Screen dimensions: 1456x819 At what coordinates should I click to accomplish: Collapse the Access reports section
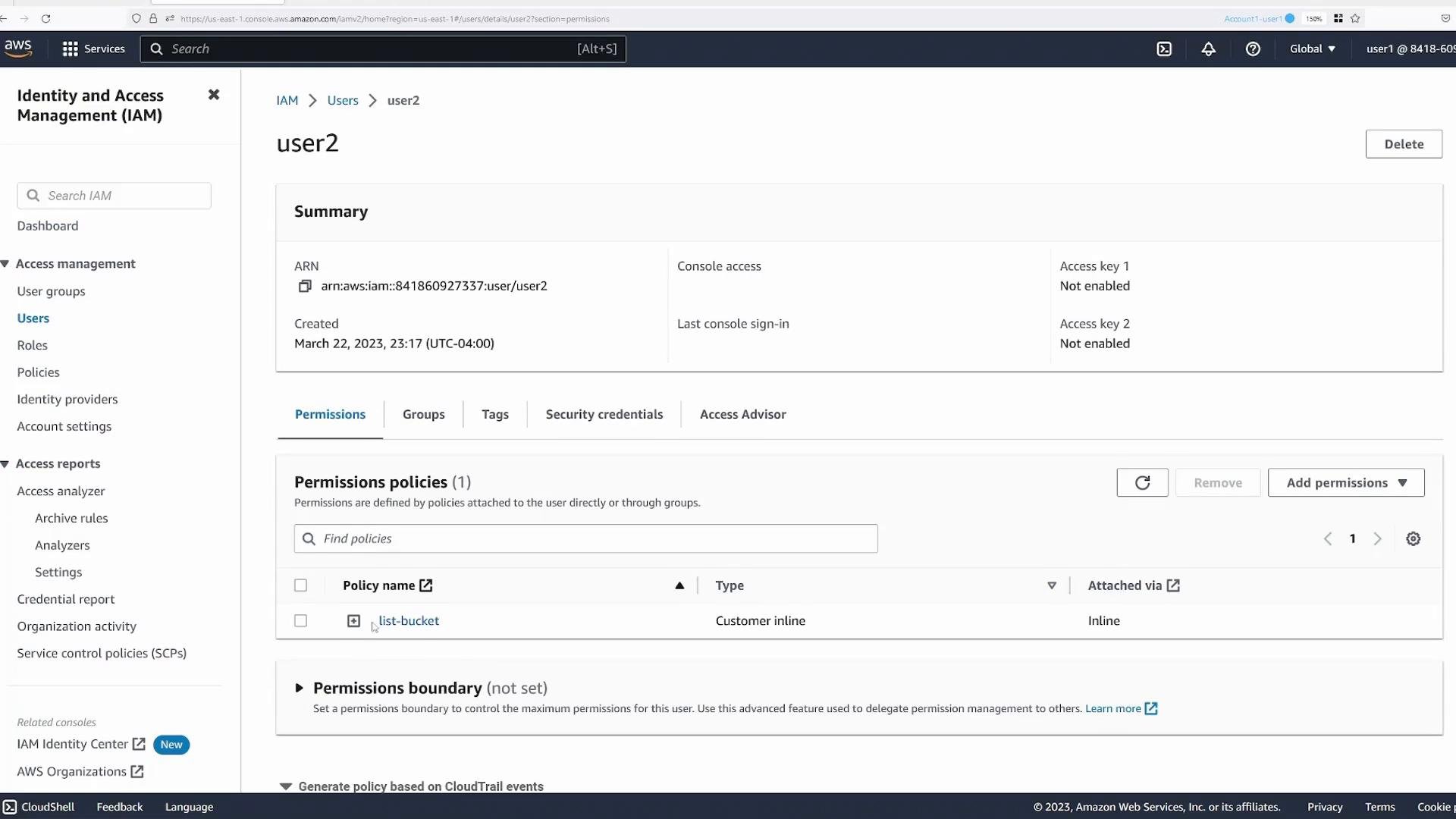coord(5,464)
